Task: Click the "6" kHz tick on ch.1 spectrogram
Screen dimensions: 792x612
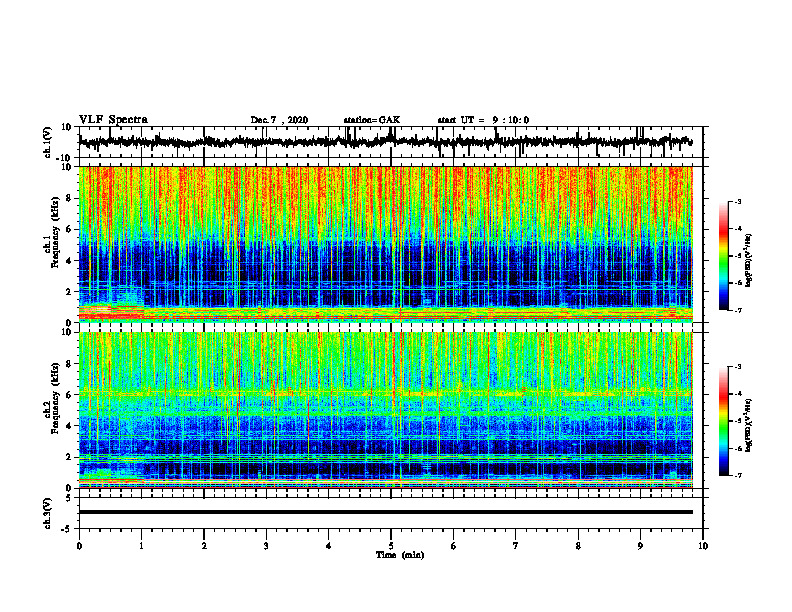Action: (x=69, y=229)
